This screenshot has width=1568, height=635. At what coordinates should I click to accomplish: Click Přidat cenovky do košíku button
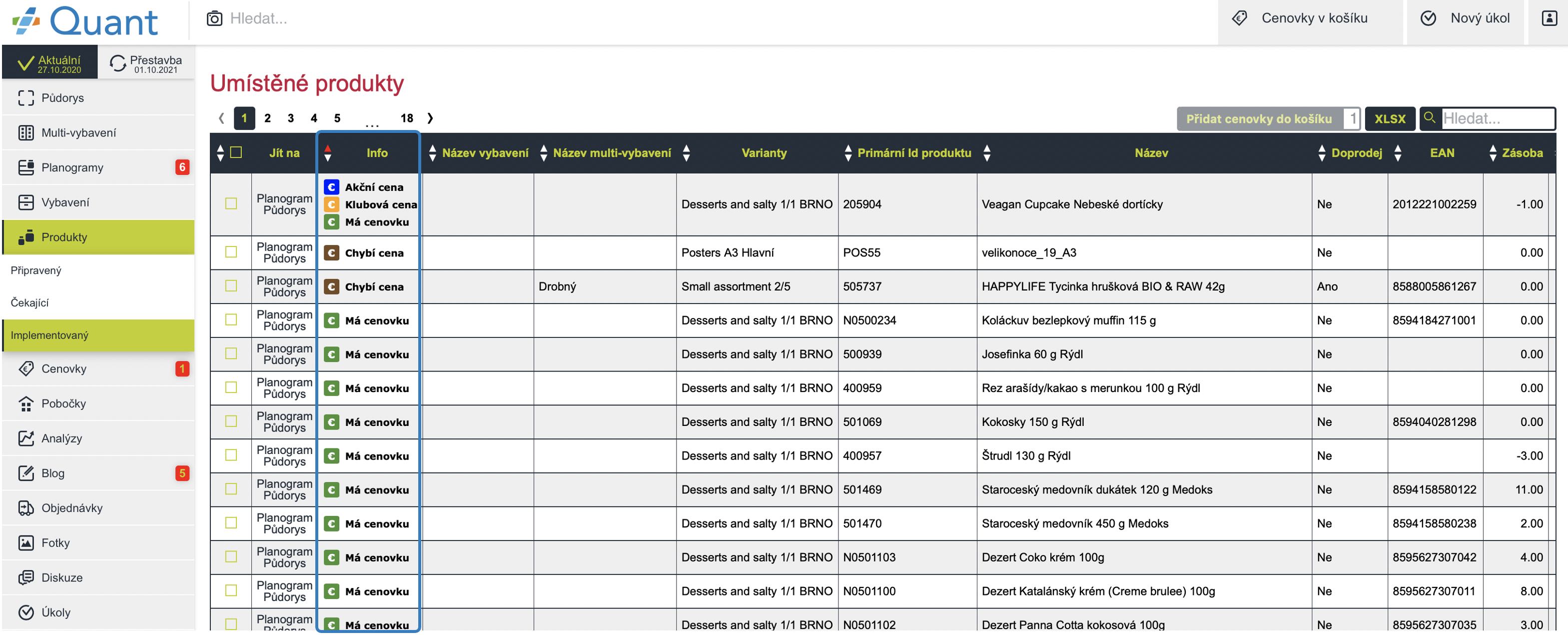click(1260, 118)
